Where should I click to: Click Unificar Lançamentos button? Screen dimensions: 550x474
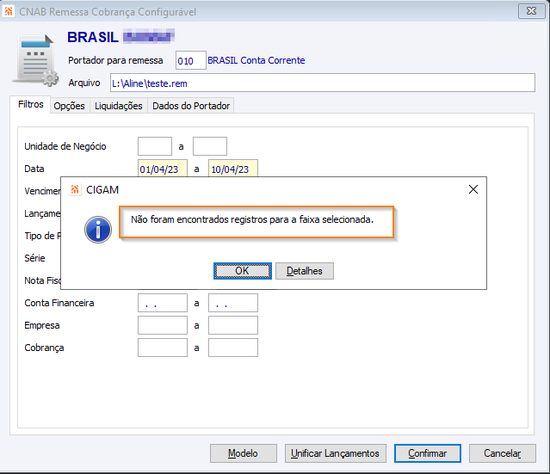335,453
